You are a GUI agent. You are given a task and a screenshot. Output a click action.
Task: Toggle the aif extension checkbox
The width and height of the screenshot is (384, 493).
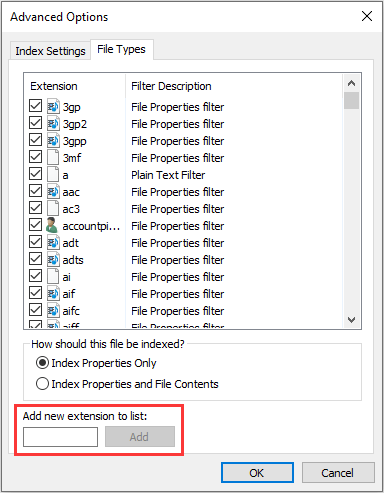tap(35, 293)
